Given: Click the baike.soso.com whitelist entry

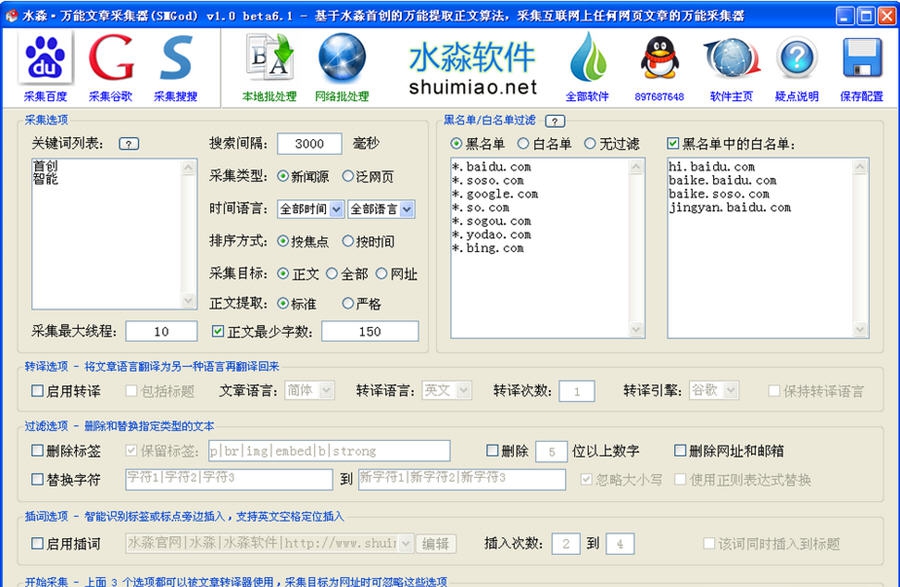Looking at the screenshot, I should pyautogui.click(x=719, y=194).
